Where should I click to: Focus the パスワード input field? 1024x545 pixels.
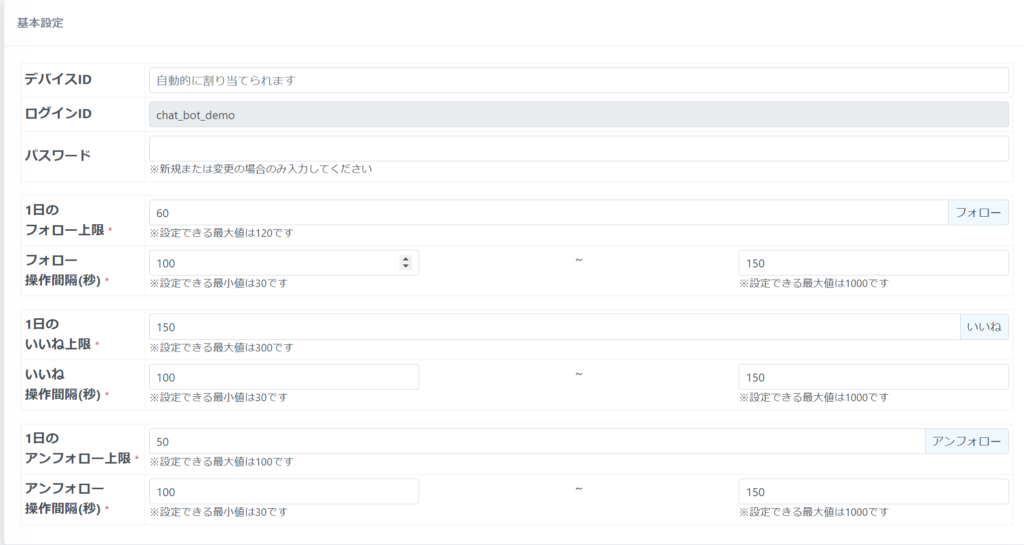coord(578,149)
